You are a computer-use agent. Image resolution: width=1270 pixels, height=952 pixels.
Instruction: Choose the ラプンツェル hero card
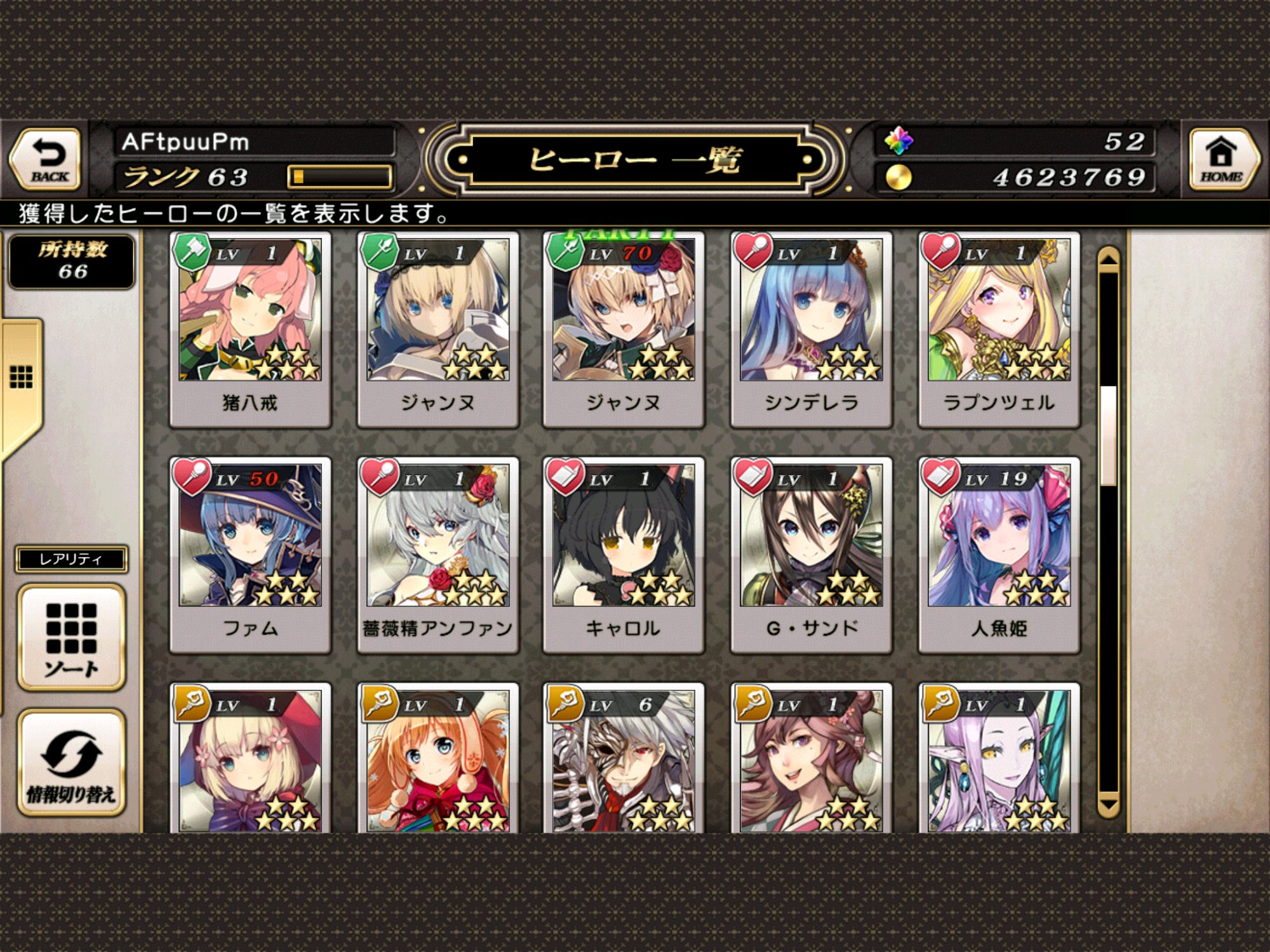pos(999,329)
